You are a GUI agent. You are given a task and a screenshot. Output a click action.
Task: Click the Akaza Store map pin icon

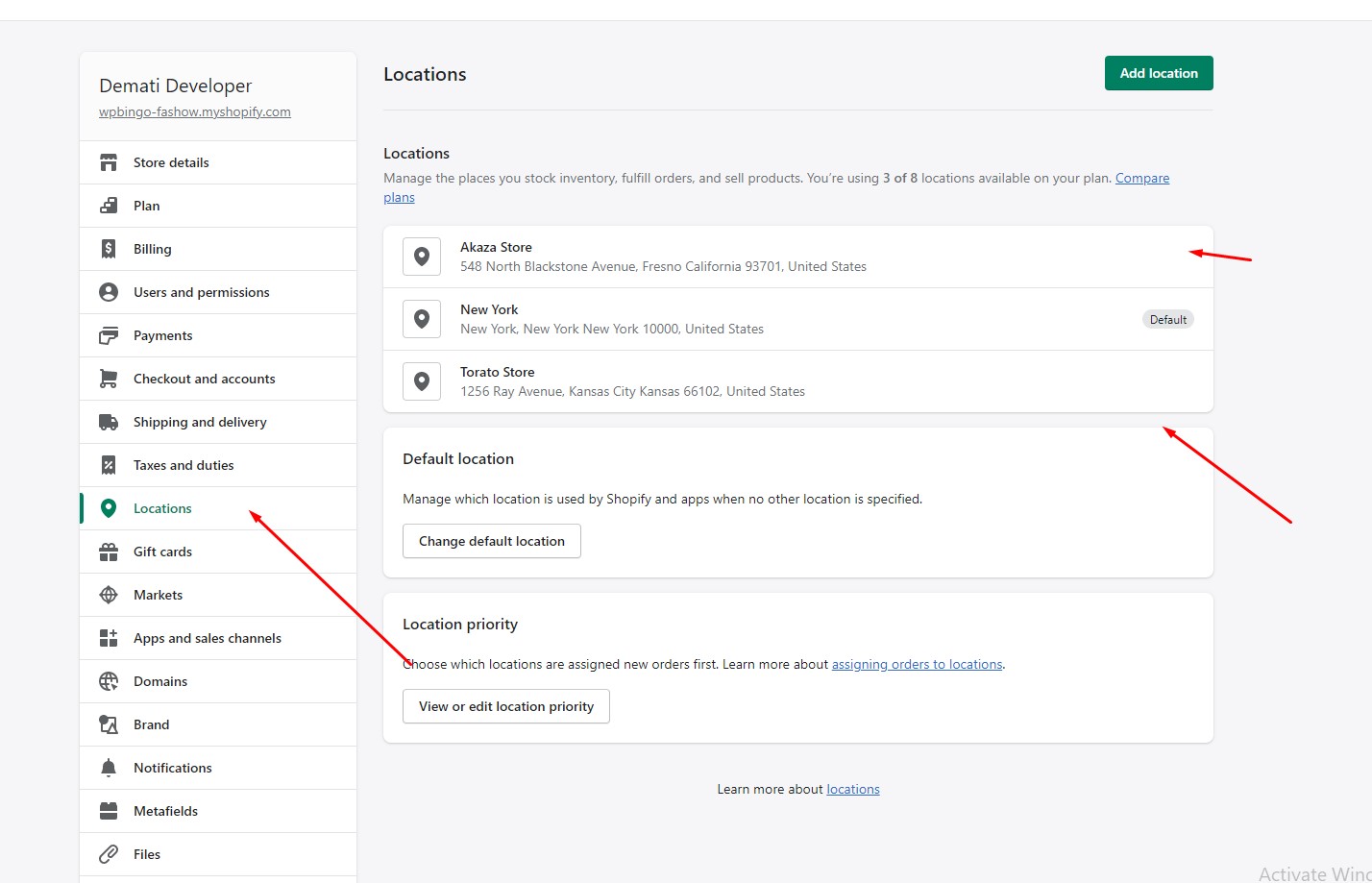422,257
